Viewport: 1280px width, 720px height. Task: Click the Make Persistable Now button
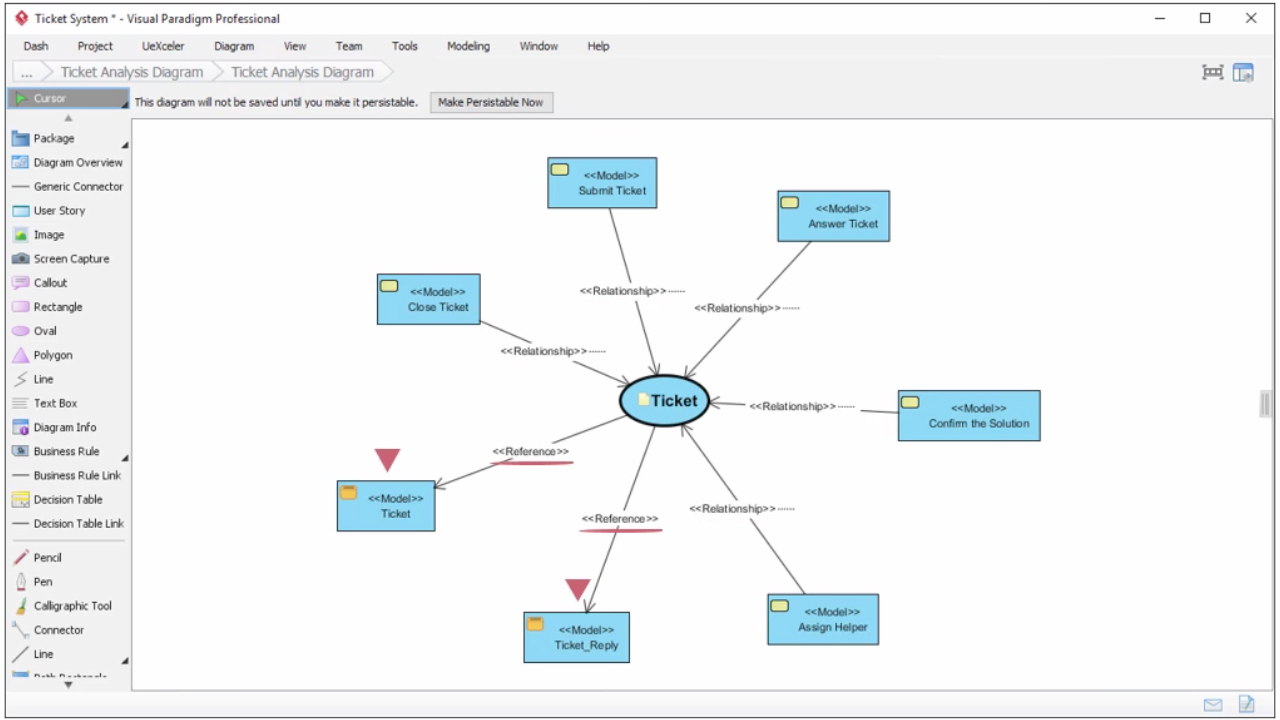point(491,102)
